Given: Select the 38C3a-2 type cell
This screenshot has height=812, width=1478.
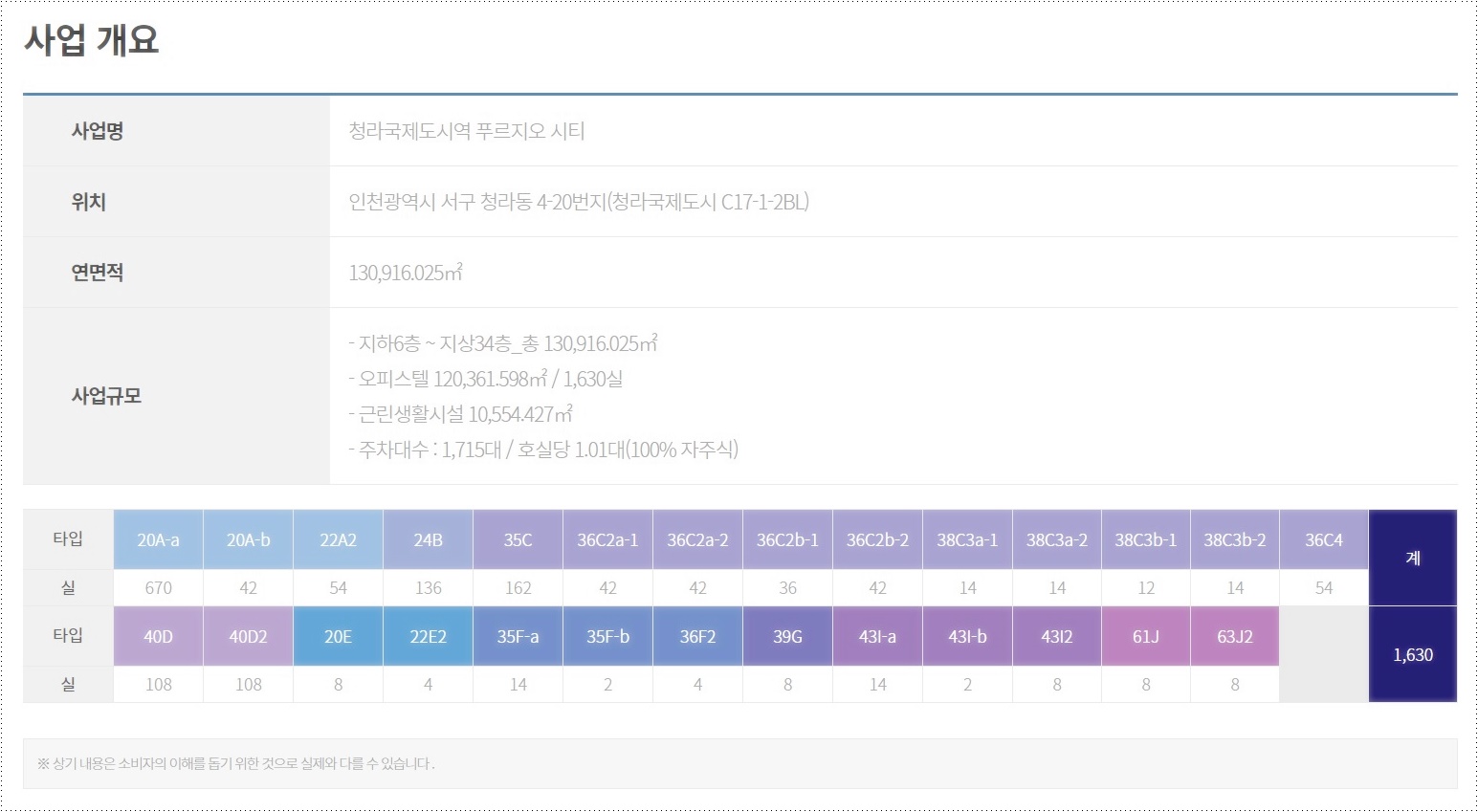Looking at the screenshot, I should (x=1057, y=540).
